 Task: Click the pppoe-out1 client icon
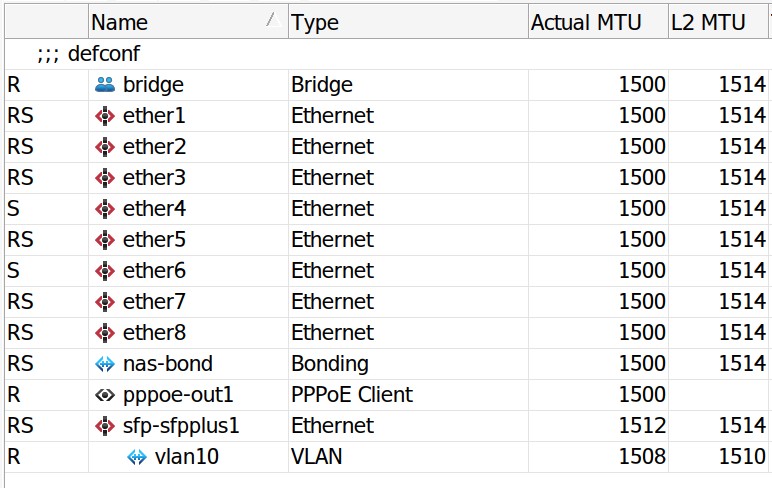(105, 395)
